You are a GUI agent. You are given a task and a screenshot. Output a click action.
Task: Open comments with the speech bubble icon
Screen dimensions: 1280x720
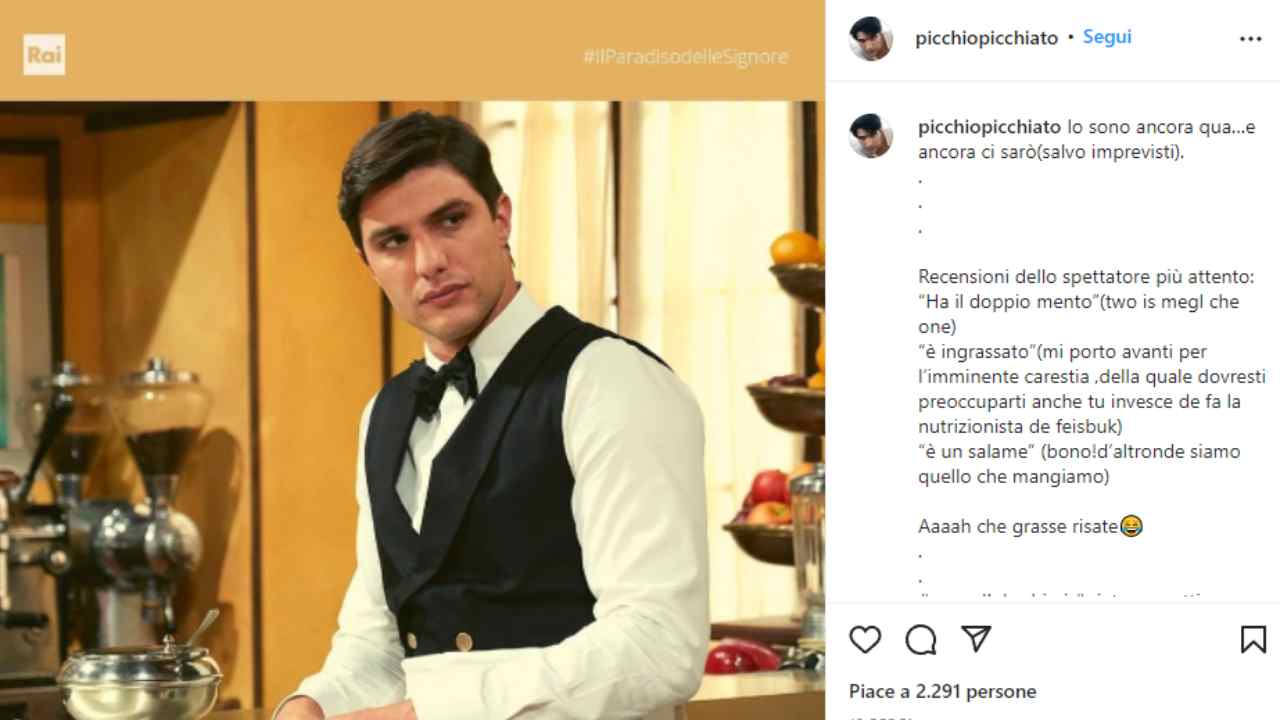click(921, 639)
